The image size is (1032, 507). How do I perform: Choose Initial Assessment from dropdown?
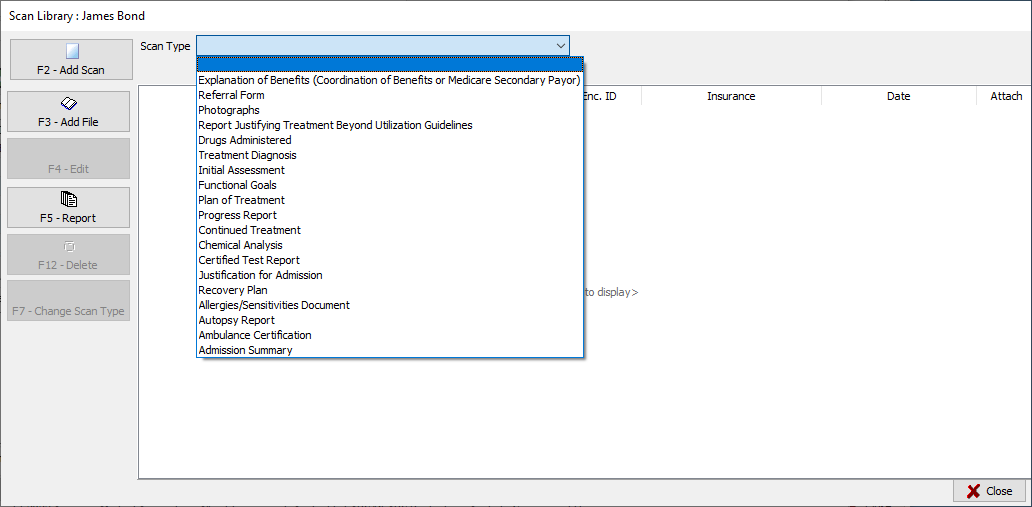coord(241,170)
